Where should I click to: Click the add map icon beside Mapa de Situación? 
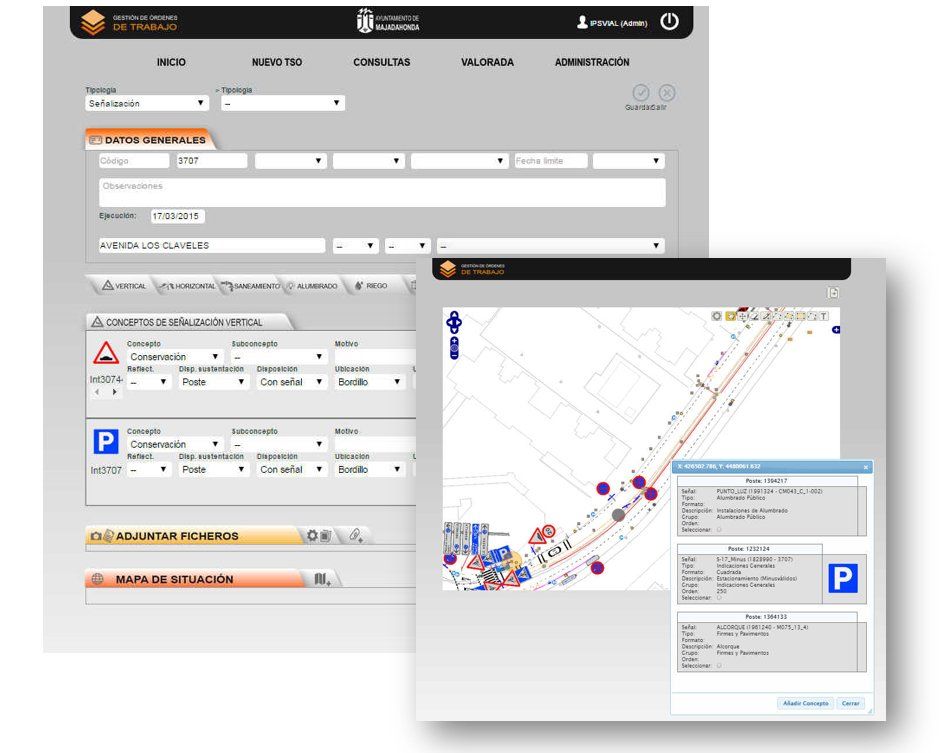(322, 579)
